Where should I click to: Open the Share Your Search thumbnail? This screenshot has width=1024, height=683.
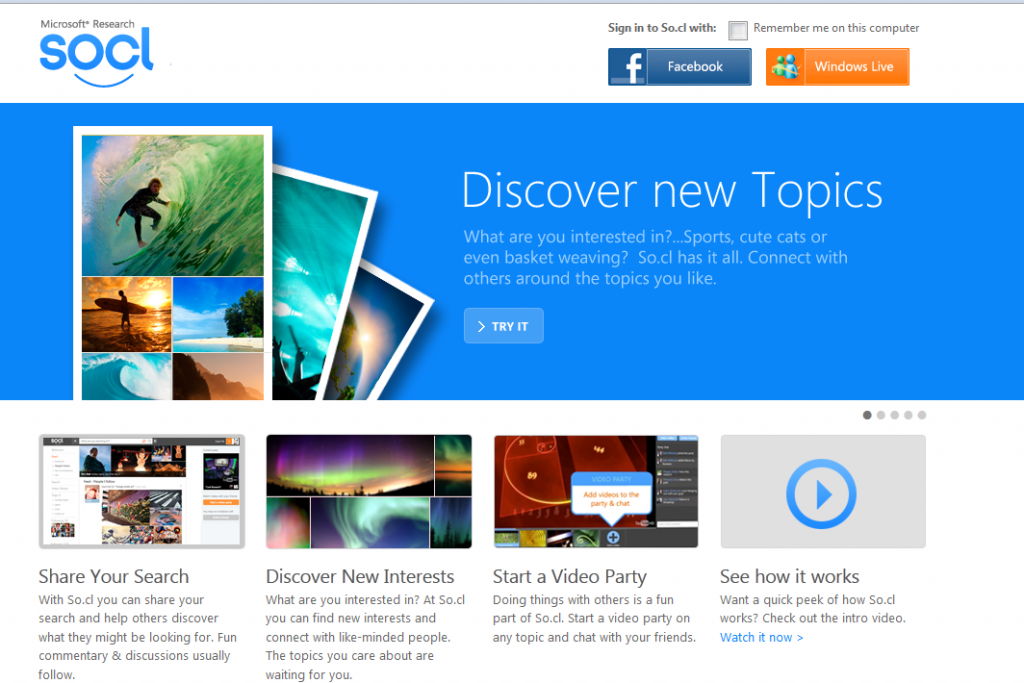pos(142,492)
